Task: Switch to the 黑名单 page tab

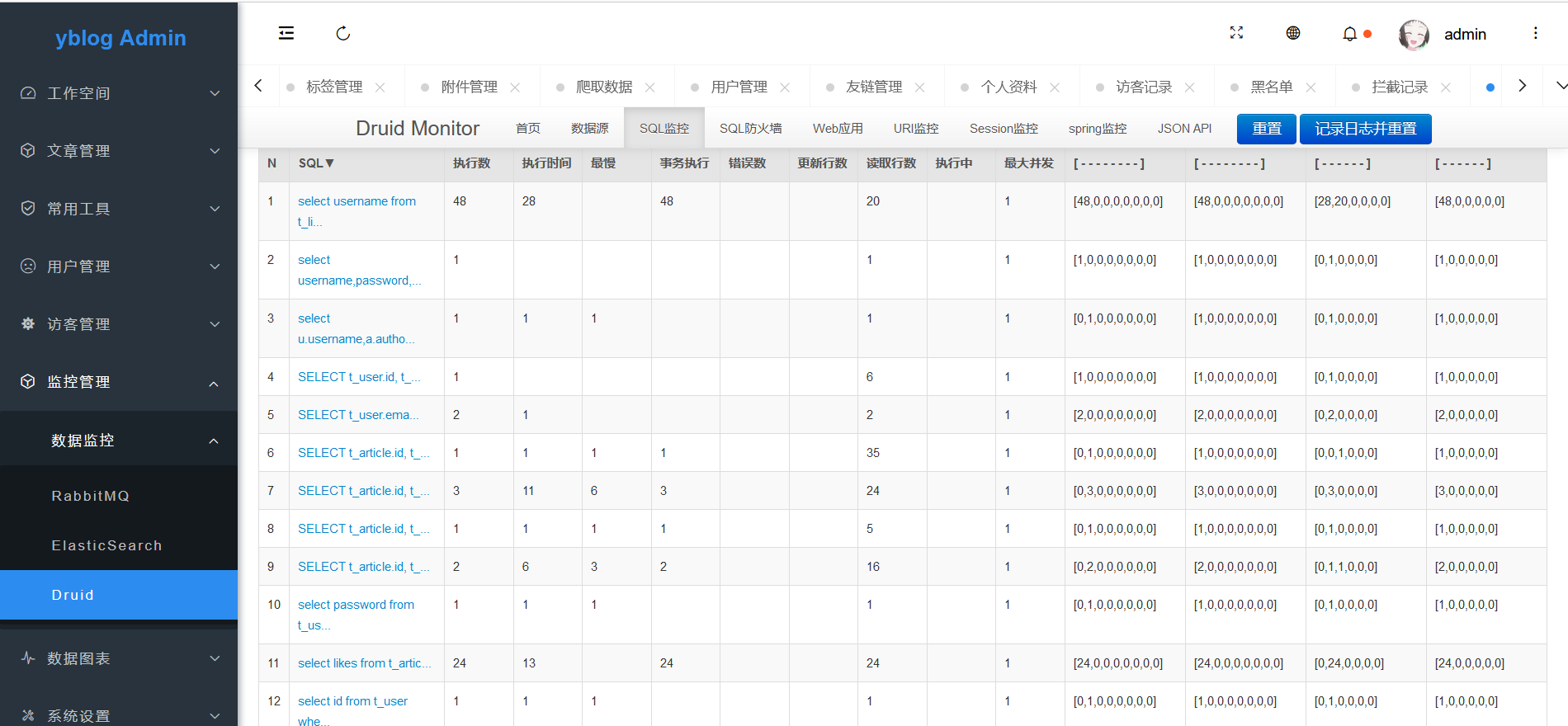Action: pos(1272,87)
